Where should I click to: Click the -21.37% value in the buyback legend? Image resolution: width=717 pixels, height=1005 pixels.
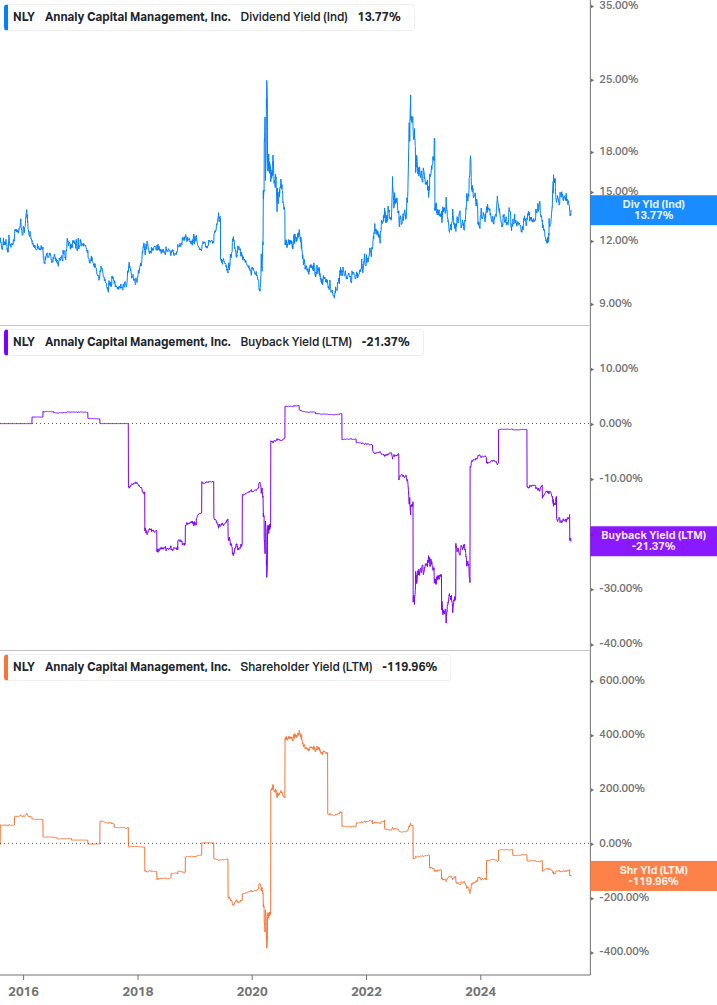[x=385, y=342]
